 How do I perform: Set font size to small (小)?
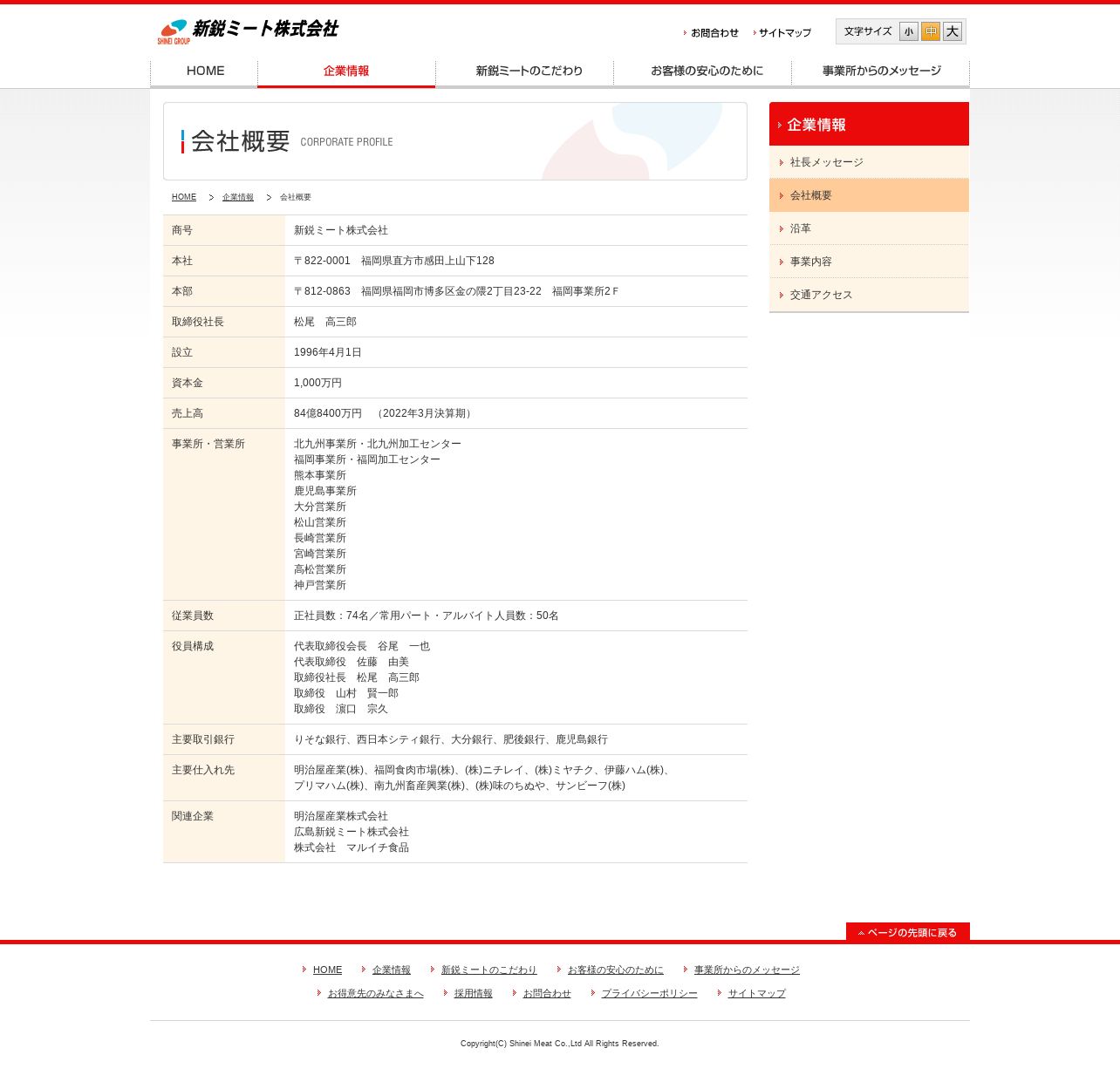point(909,31)
